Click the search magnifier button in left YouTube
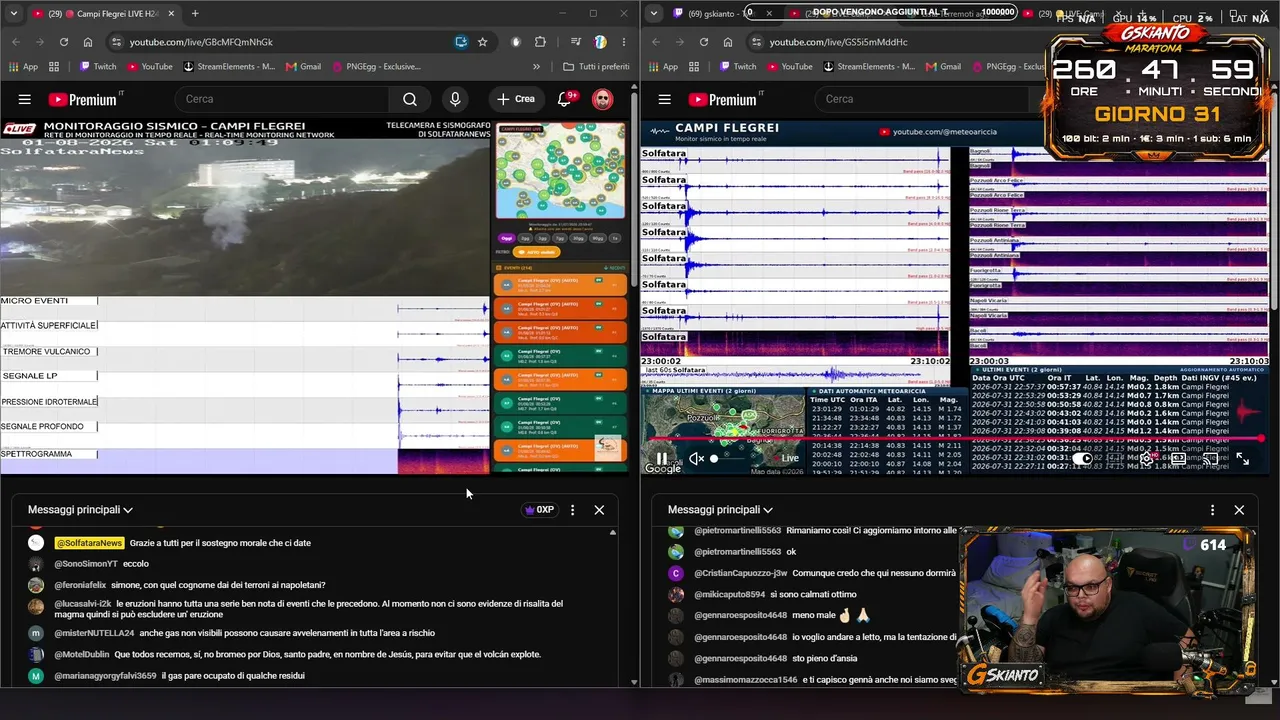Image resolution: width=1280 pixels, height=720 pixels. [410, 99]
